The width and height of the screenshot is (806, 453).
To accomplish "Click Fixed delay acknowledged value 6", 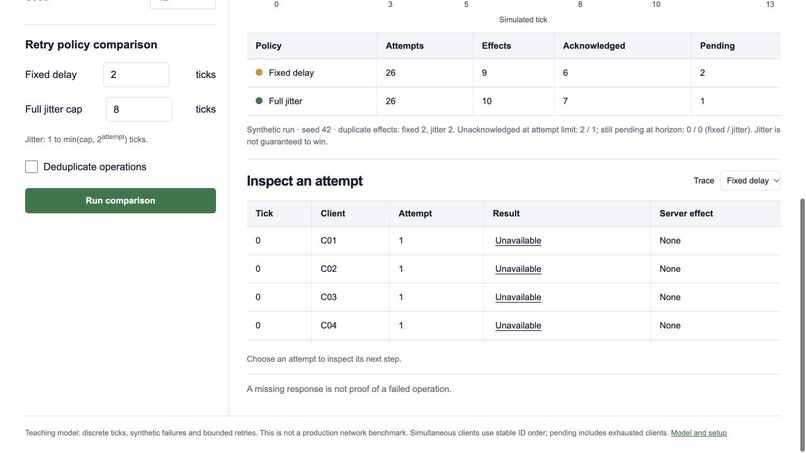I will click(x=565, y=73).
